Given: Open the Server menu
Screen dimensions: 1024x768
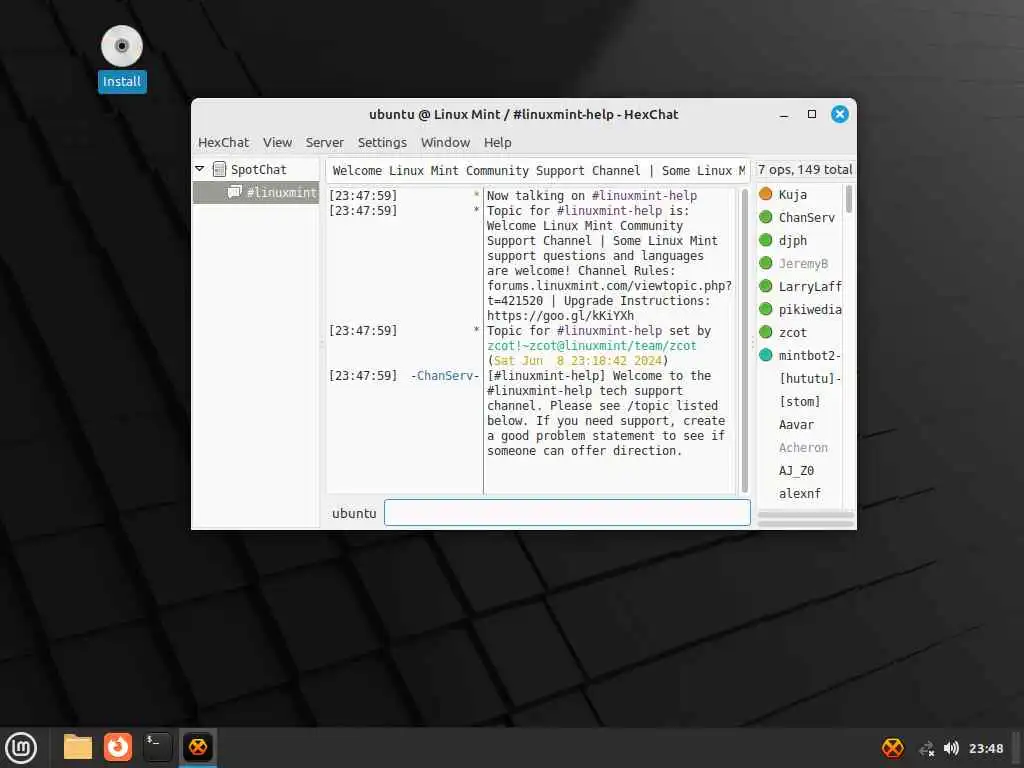Looking at the screenshot, I should (324, 142).
